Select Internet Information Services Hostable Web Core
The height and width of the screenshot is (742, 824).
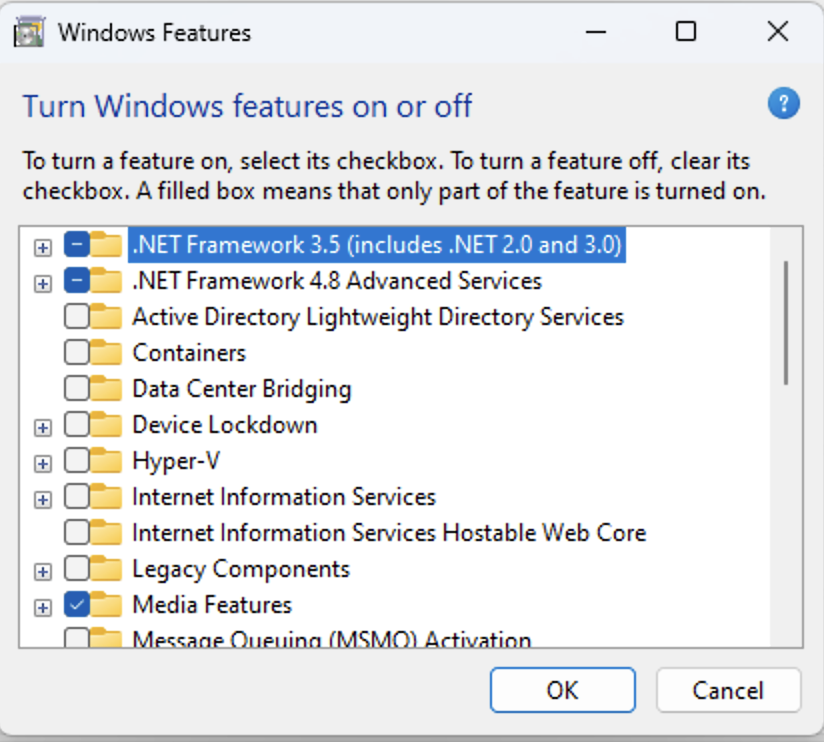coord(389,533)
